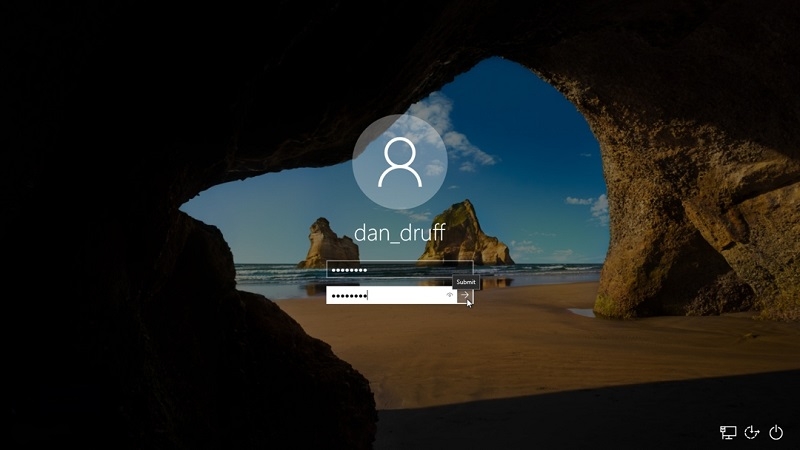Click the masked dots in upper field
Image resolution: width=800 pixels, height=450 pixels.
pos(349,270)
